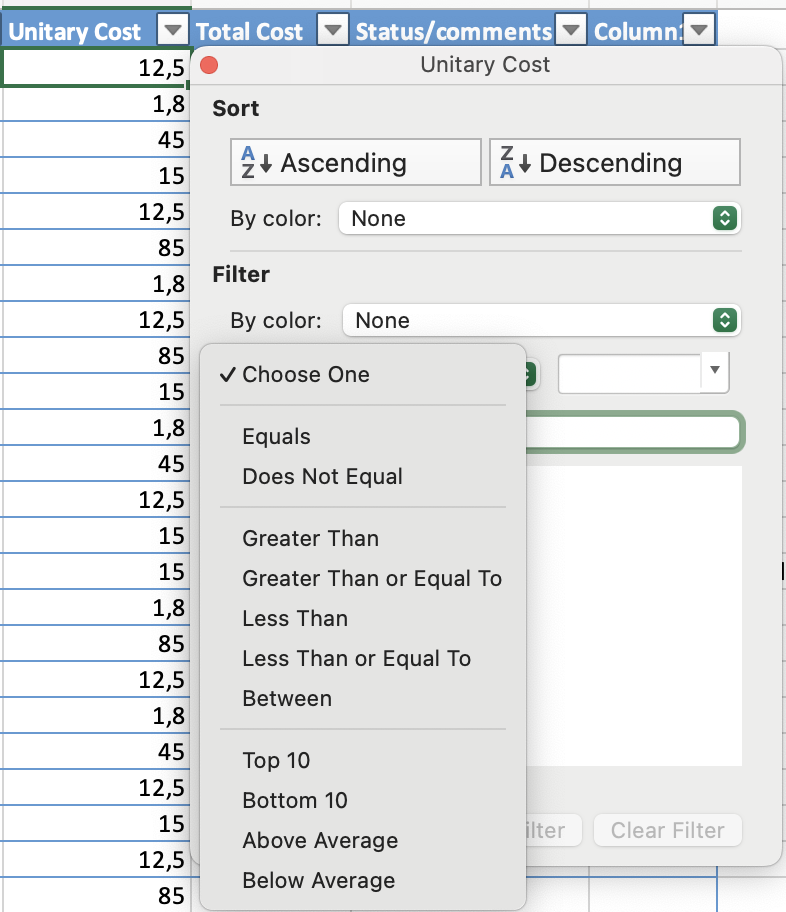Open Status/comments column filter arrow
786x912 pixels.
click(570, 31)
